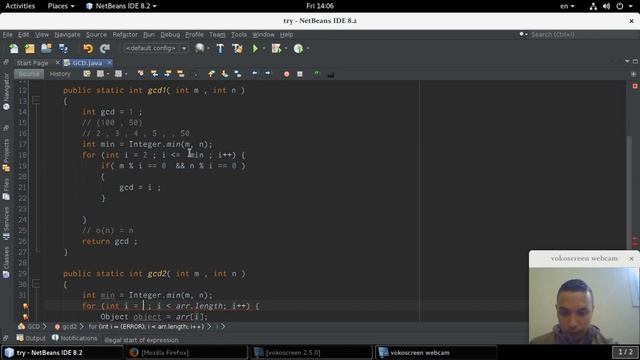Click the New Project icon
This screenshot has height=360, width=640.
coord(30,49)
